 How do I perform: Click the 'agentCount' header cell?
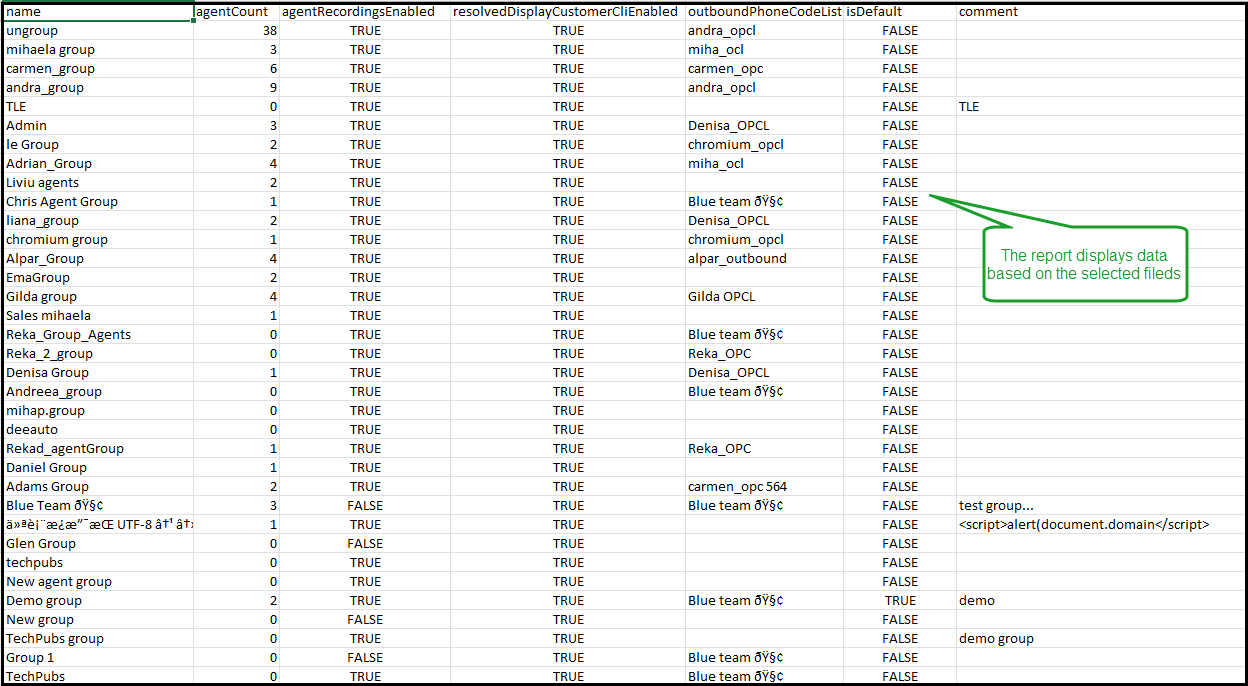[236, 12]
